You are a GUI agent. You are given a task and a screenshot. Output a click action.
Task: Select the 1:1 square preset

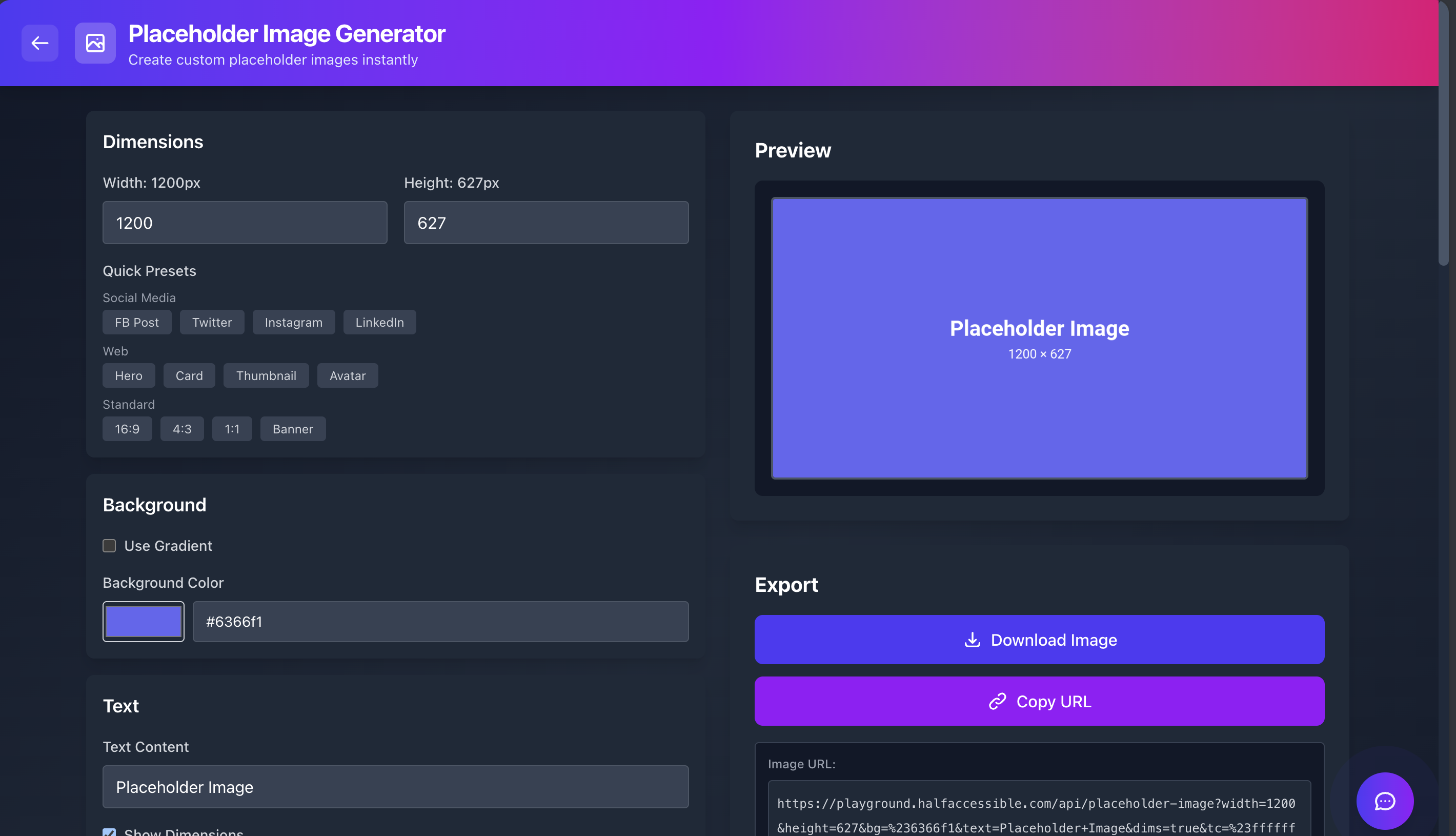(x=232, y=428)
